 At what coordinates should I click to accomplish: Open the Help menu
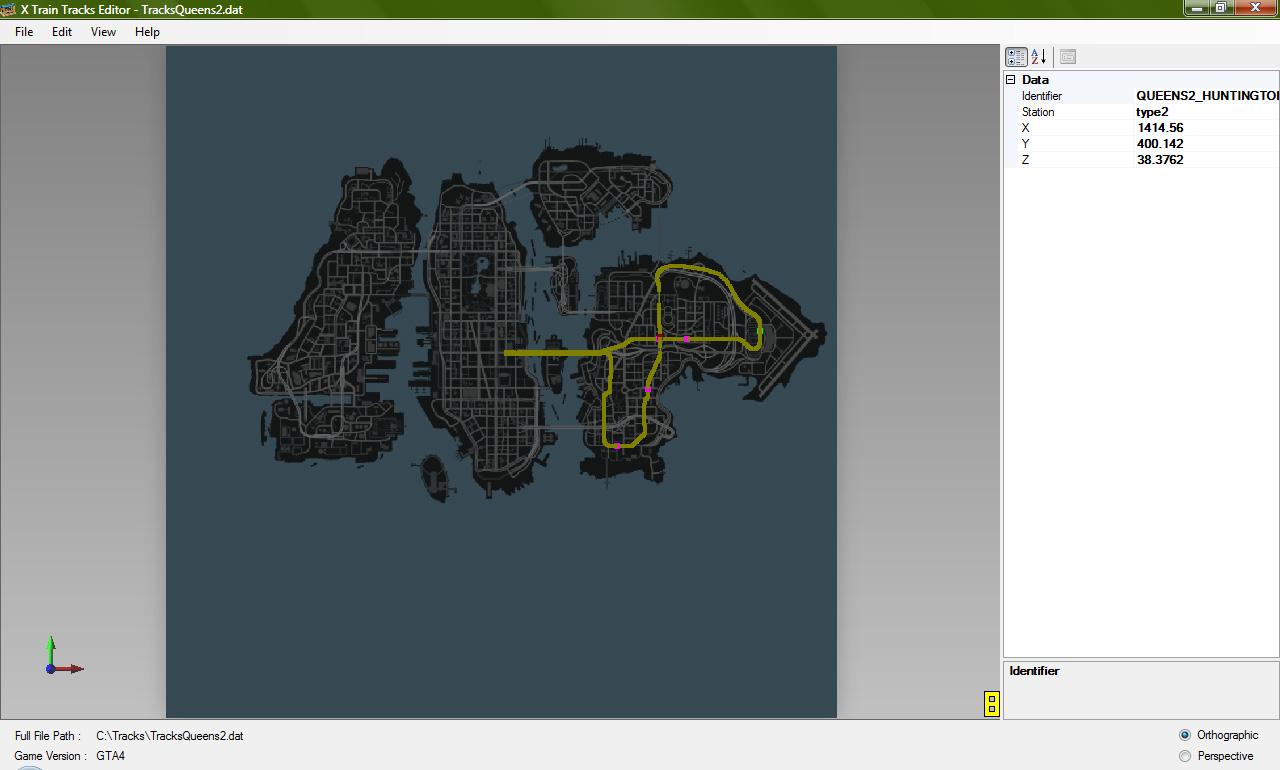[147, 32]
